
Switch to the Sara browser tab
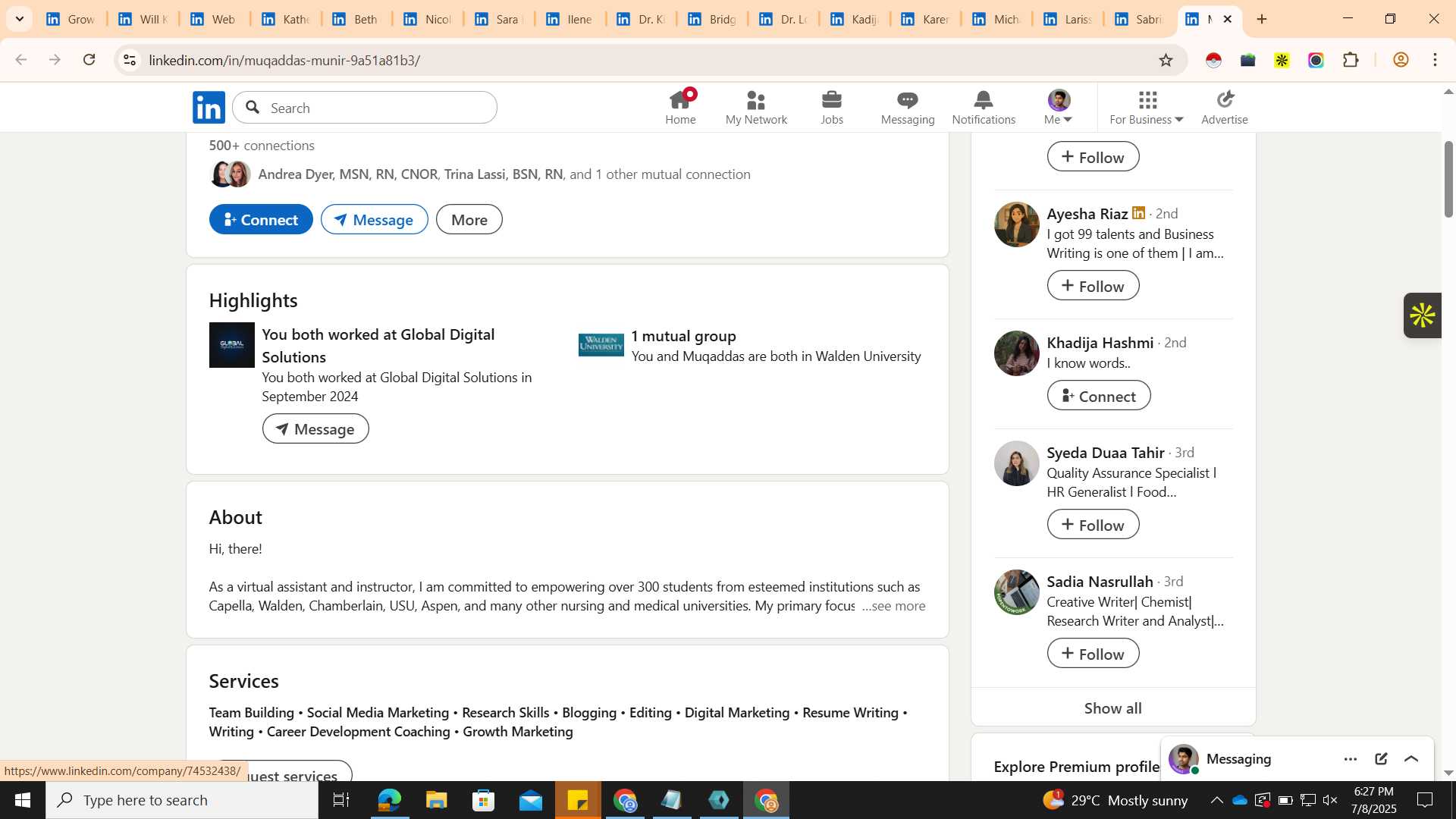tap(498, 19)
